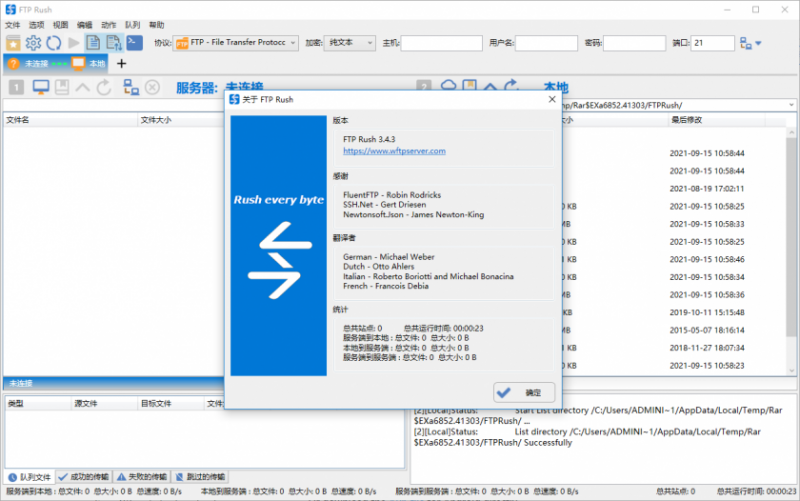Open the 视图 menu
This screenshot has height=501, width=800.
pyautogui.click(x=60, y=25)
